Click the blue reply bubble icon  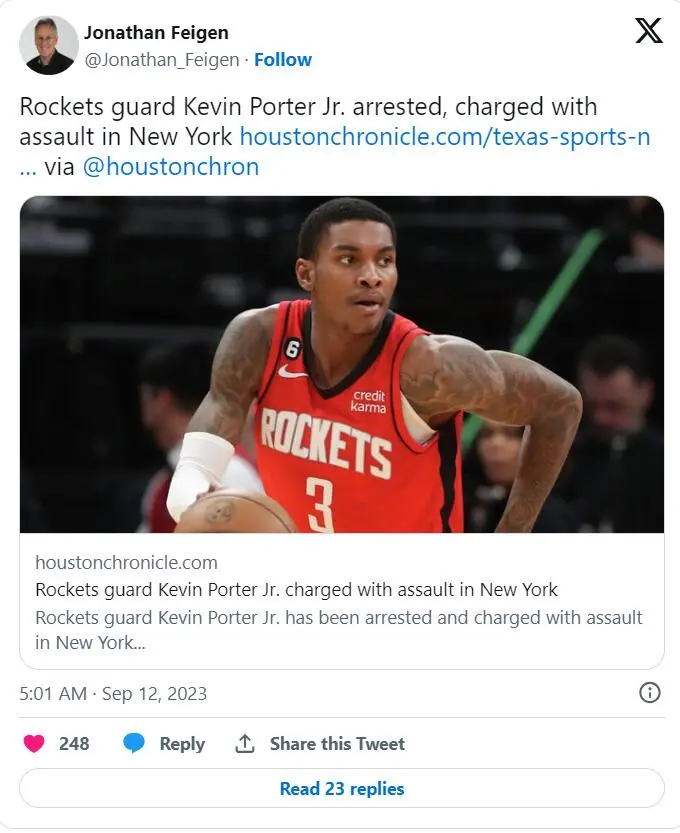tap(134, 743)
